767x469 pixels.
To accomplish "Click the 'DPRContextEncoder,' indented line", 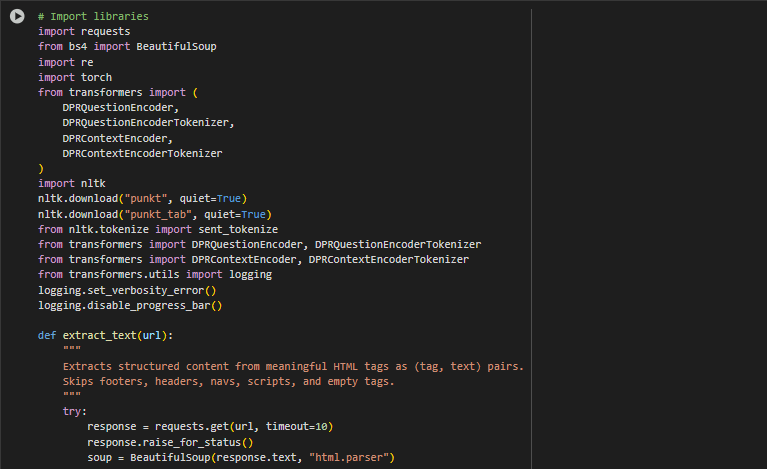I will 117,138.
